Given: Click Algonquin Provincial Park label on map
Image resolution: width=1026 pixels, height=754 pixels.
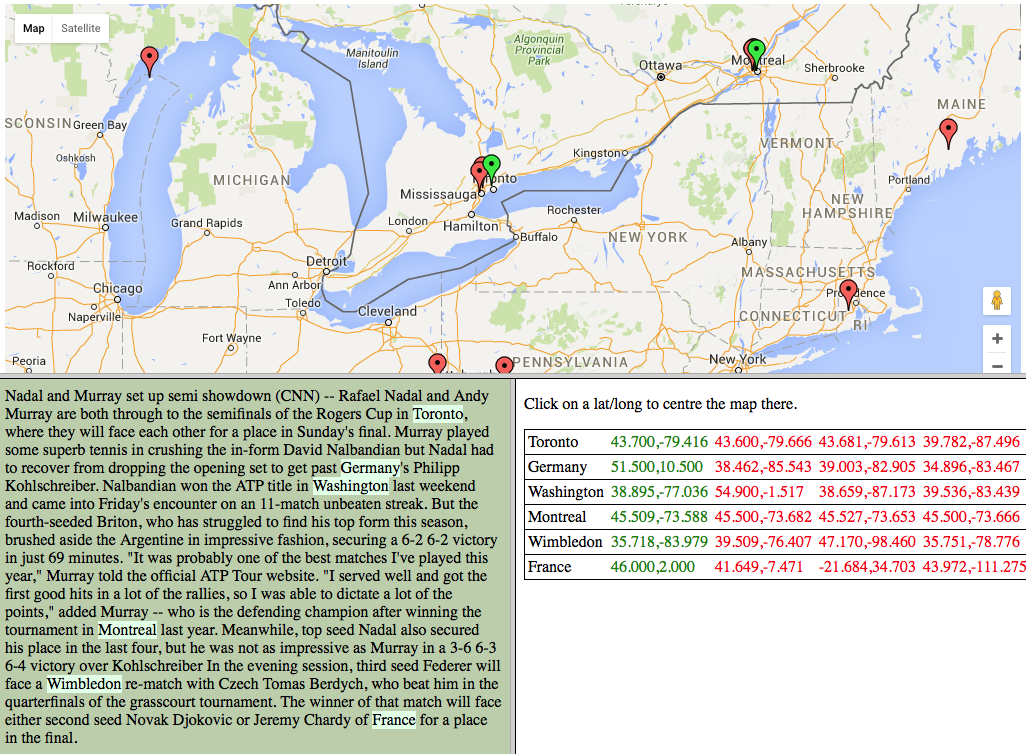Looking at the screenshot, I should [539, 50].
